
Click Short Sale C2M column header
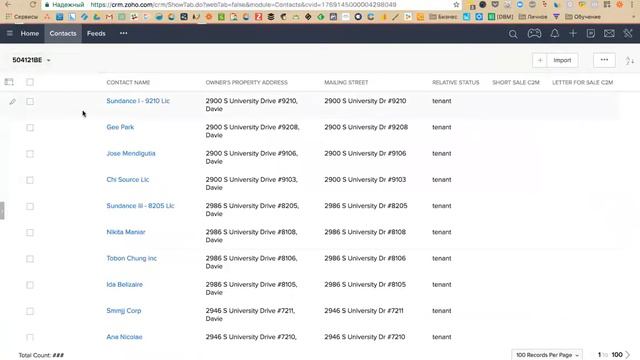[x=516, y=82]
